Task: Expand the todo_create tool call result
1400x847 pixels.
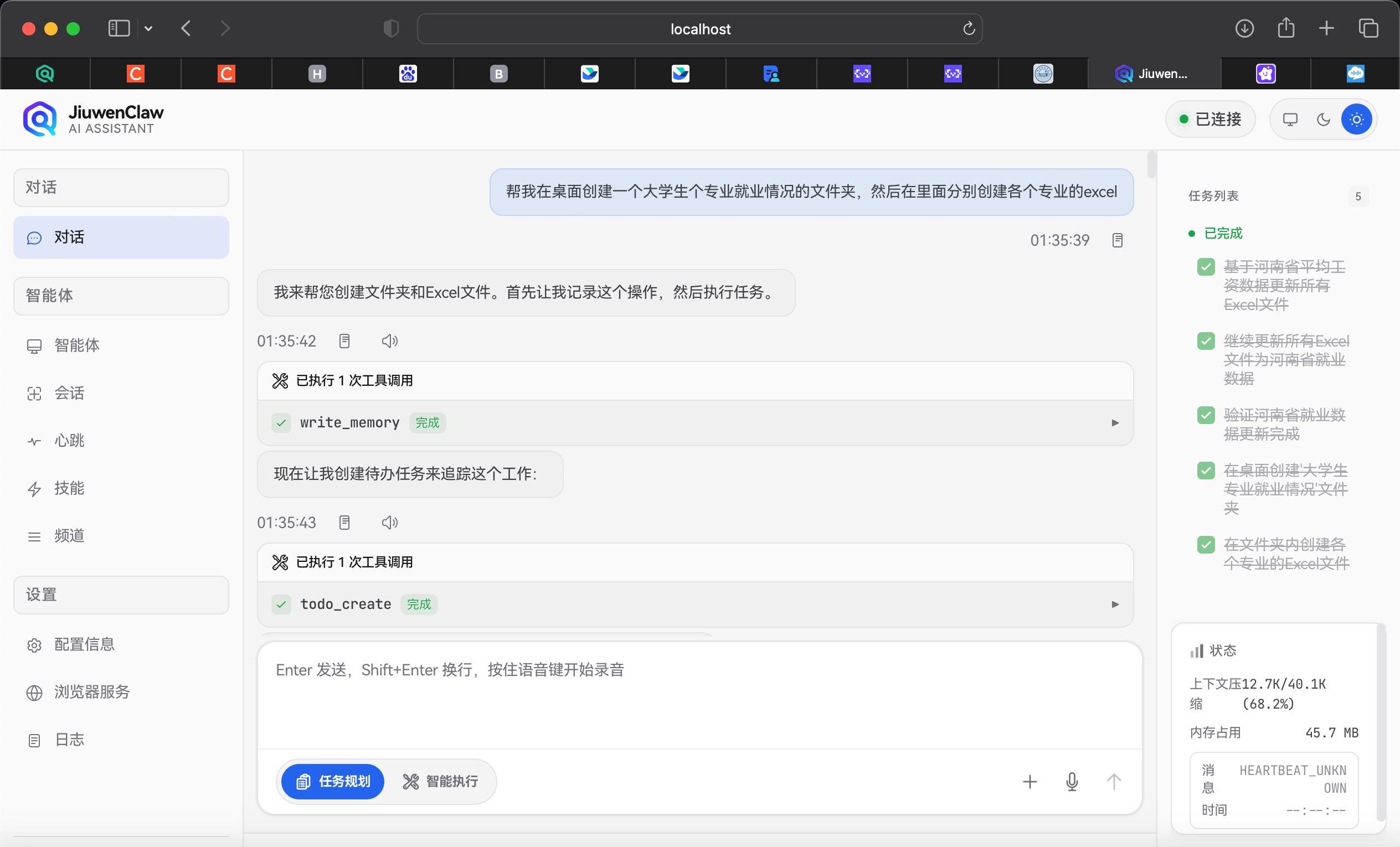Action: (x=1115, y=604)
